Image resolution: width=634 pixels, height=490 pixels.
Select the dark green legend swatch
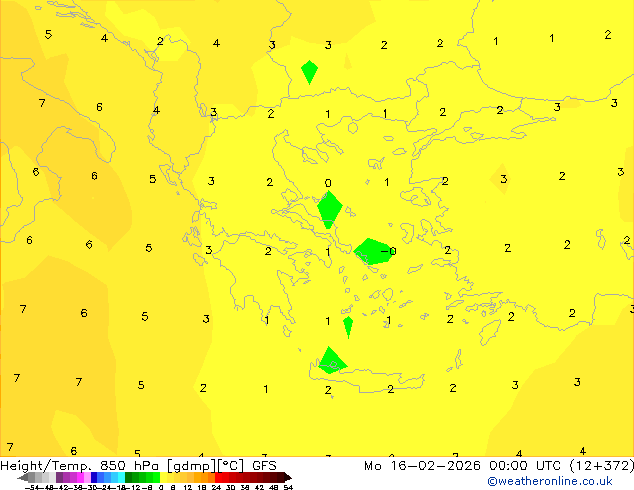(129, 477)
